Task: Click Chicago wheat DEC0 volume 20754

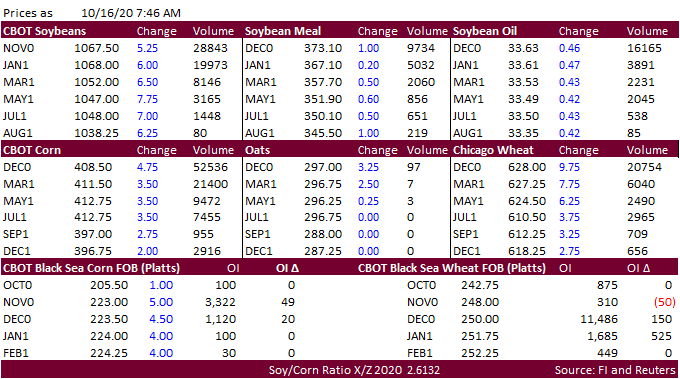Action: [x=644, y=167]
